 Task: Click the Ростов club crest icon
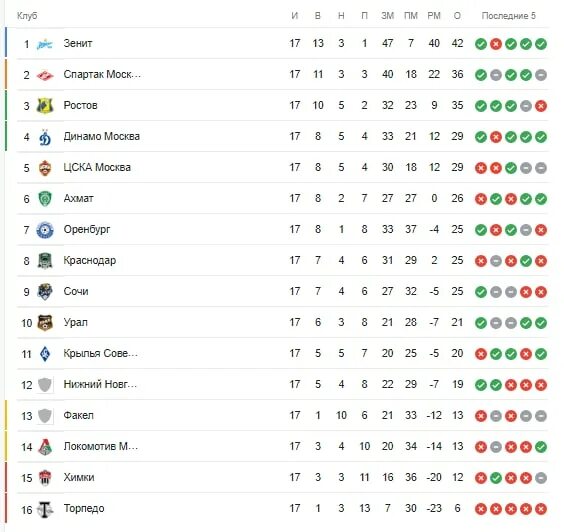(45, 106)
